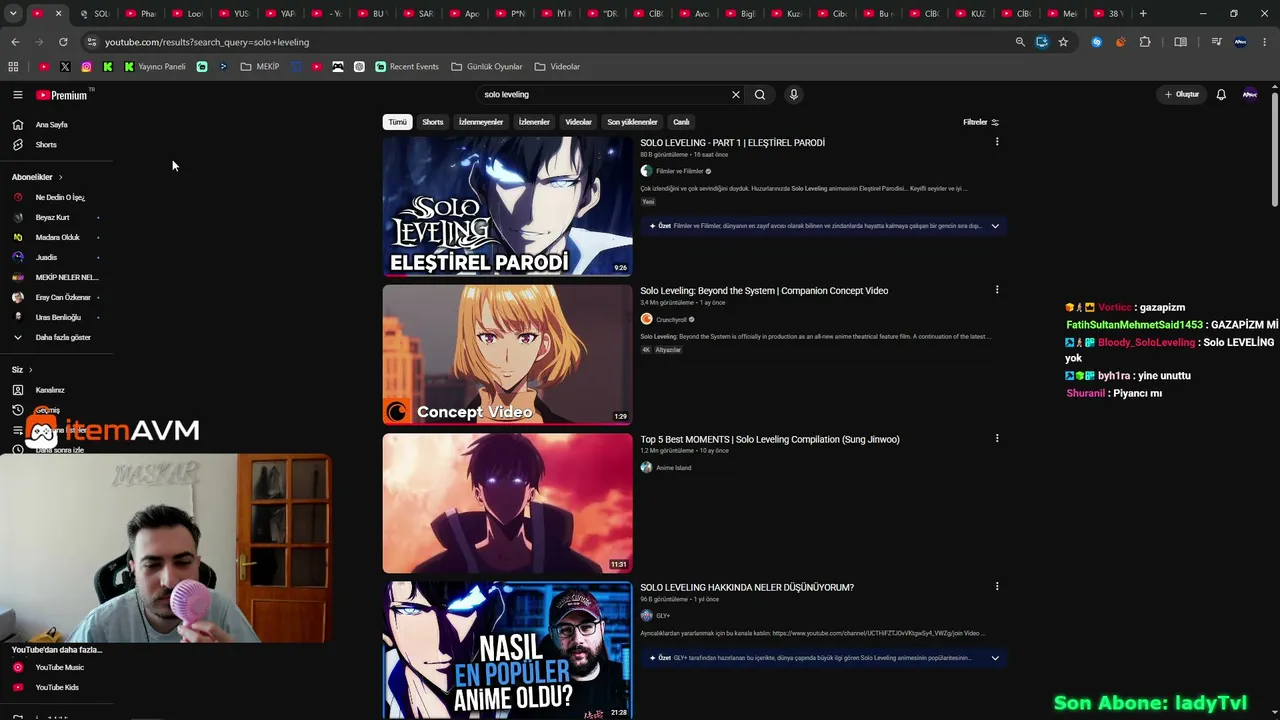This screenshot has height=720, width=1280.
Task: Select the İzlenmeyenler filter chip
Action: [x=481, y=122]
